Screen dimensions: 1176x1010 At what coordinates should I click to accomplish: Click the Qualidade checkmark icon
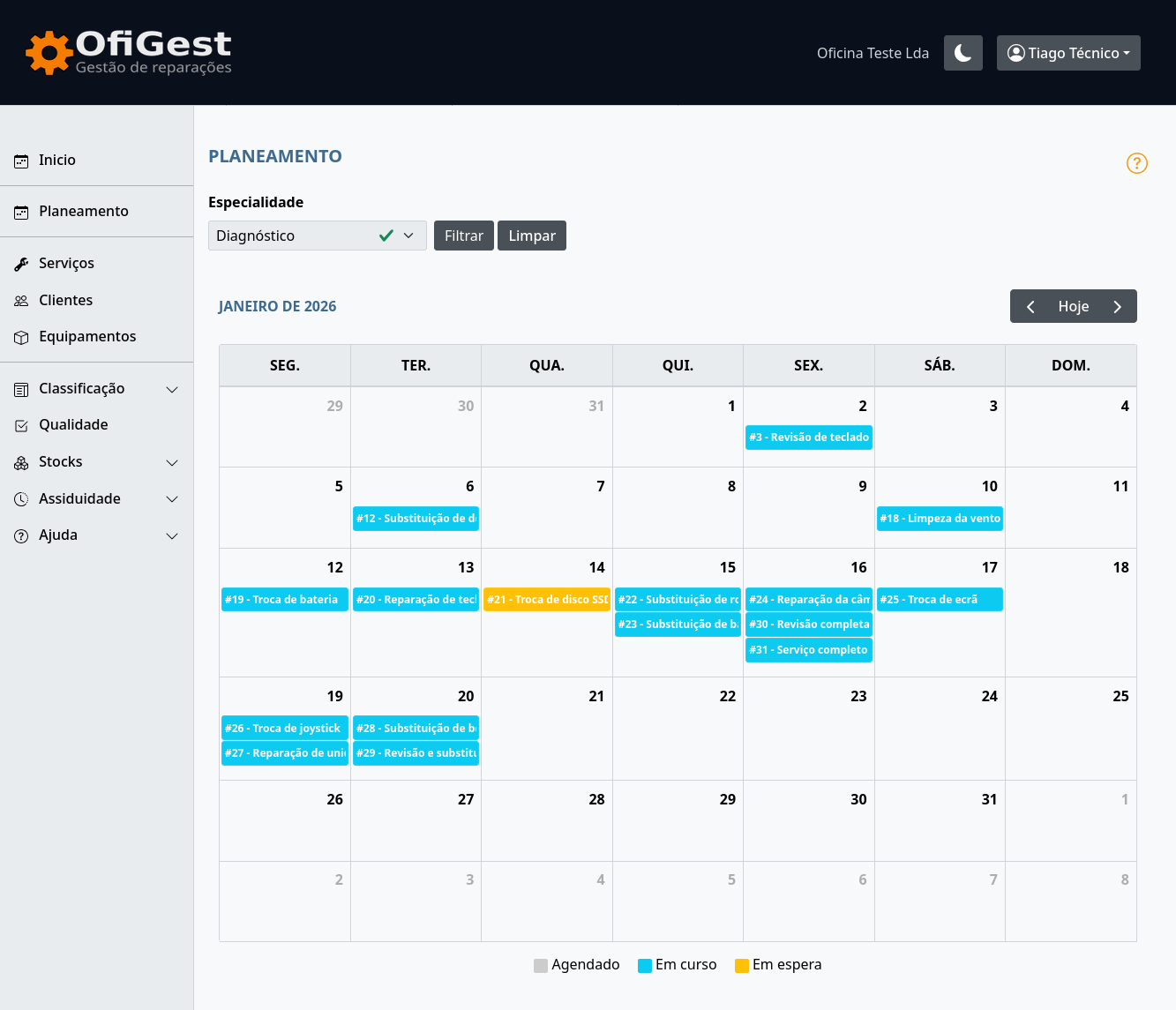pyautogui.click(x=21, y=425)
